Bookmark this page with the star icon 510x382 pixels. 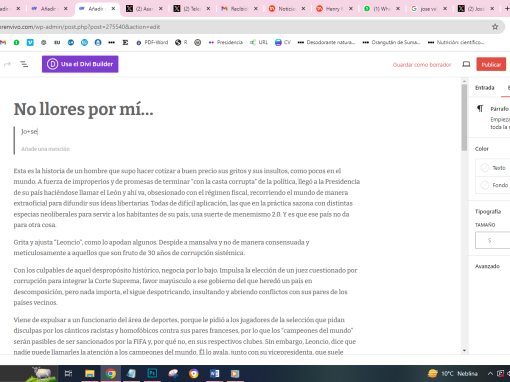[495, 27]
